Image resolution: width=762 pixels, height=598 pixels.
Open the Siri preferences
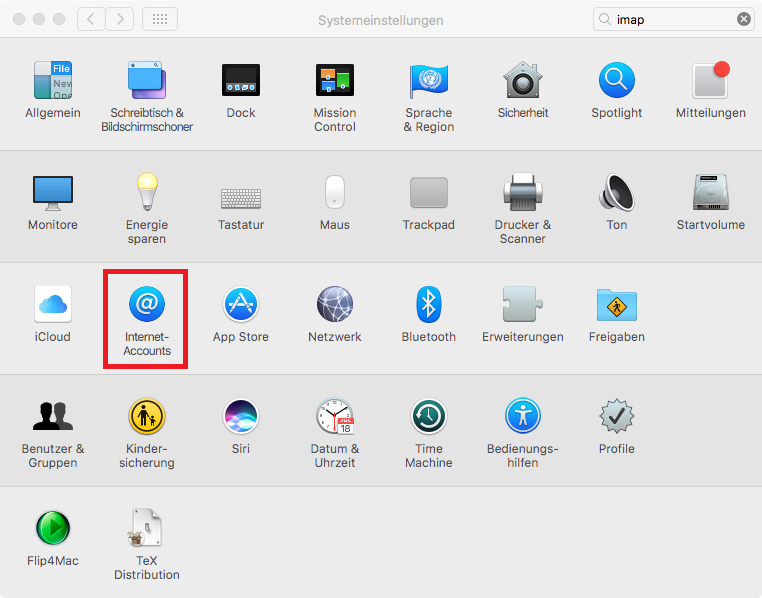[x=241, y=416]
